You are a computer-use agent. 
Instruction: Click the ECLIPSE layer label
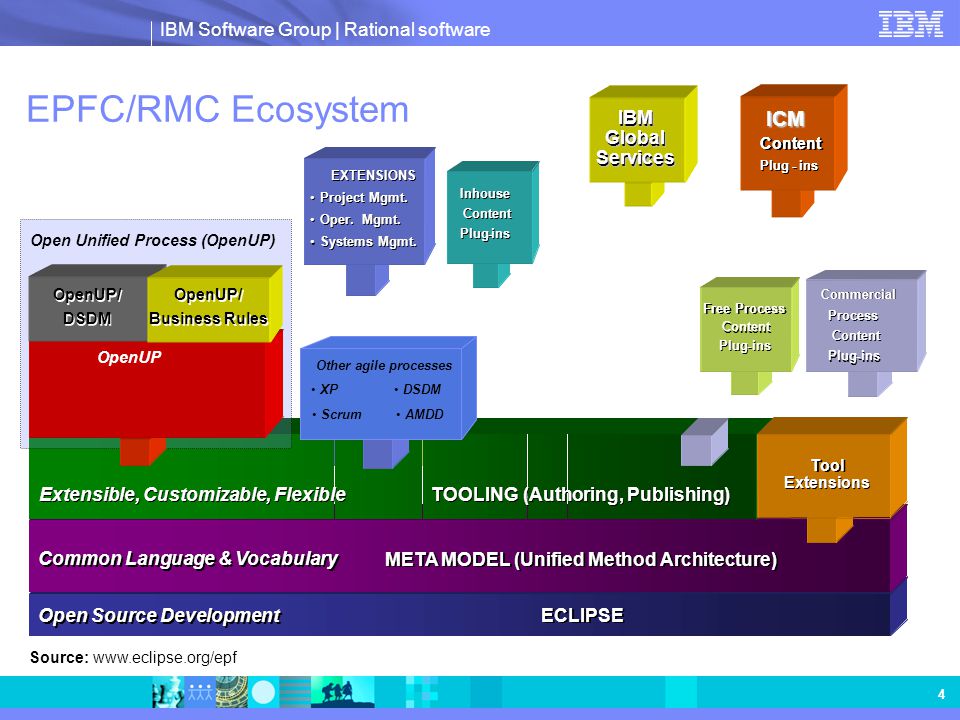click(x=582, y=615)
